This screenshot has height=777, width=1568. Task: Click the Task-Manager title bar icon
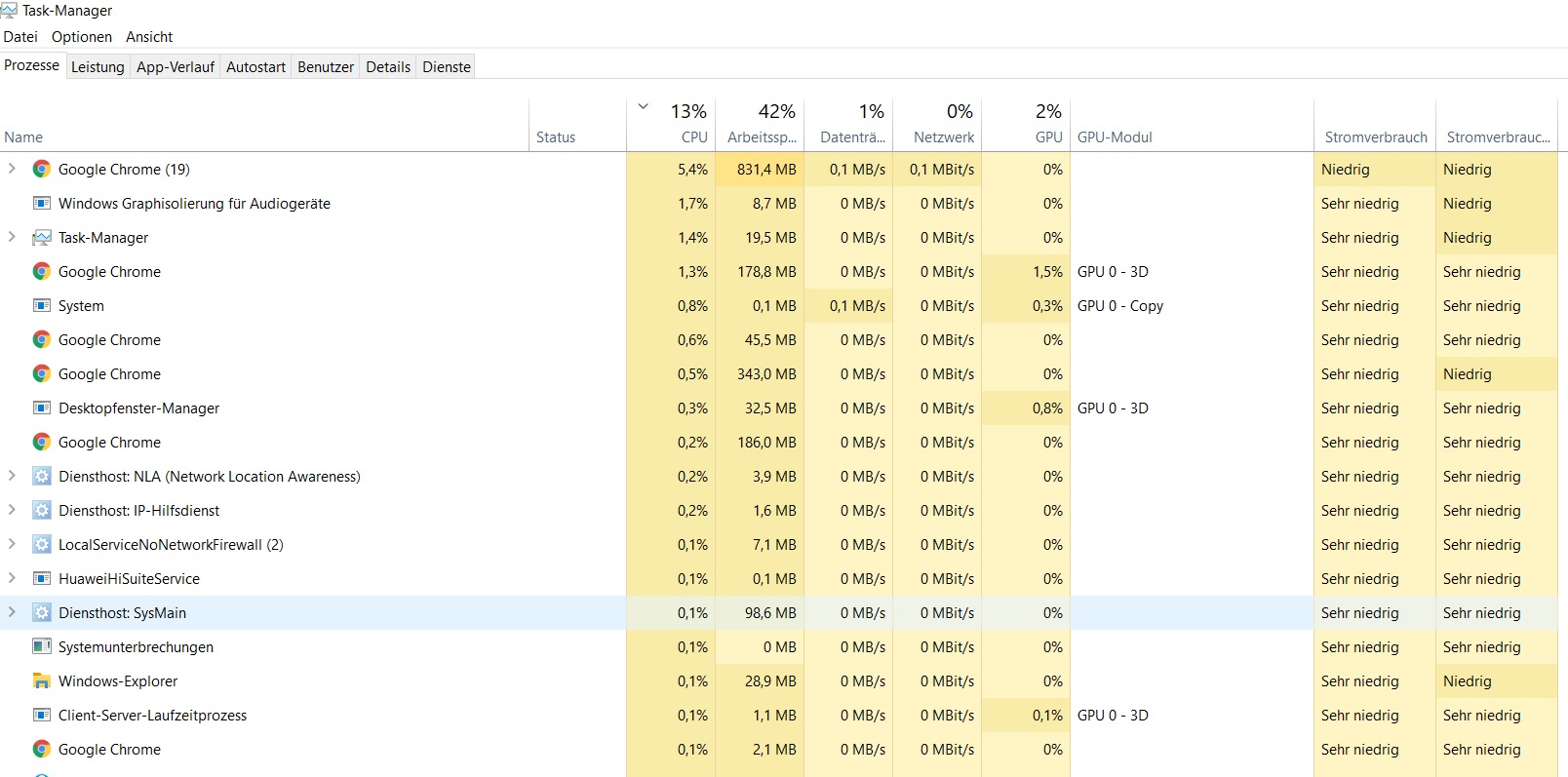[x=9, y=10]
